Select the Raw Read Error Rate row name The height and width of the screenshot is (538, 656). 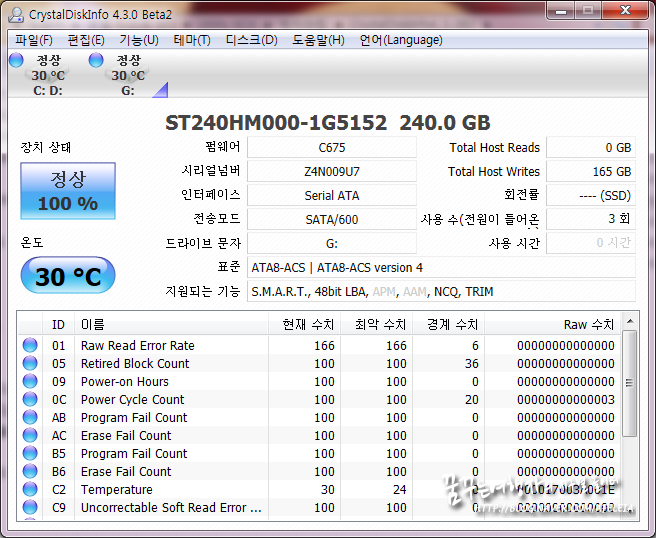click(138, 346)
